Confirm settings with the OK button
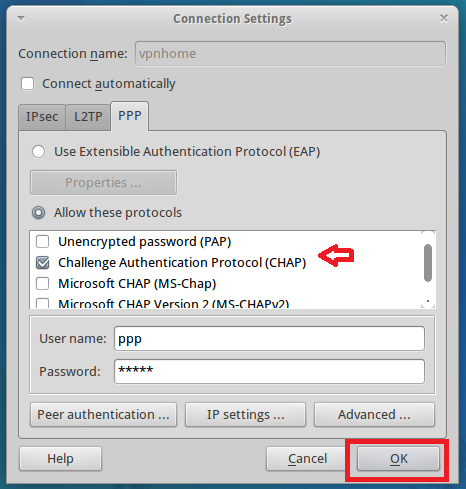The height and width of the screenshot is (489, 466). click(x=399, y=459)
